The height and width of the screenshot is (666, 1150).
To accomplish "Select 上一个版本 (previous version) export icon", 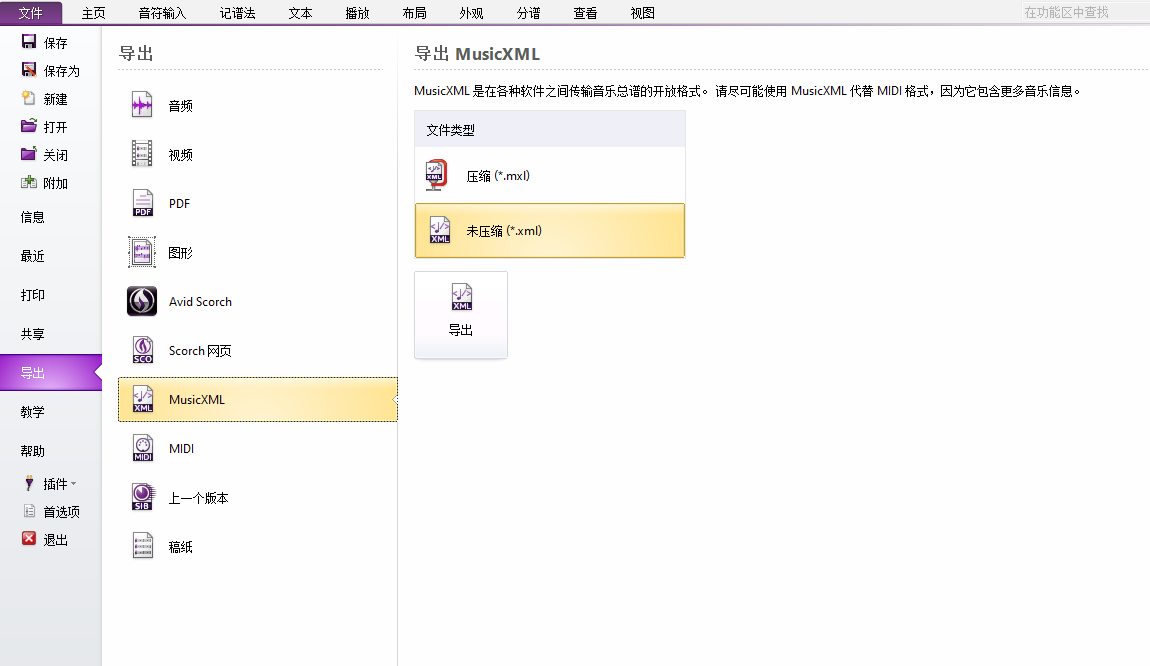I will pyautogui.click(x=142, y=497).
